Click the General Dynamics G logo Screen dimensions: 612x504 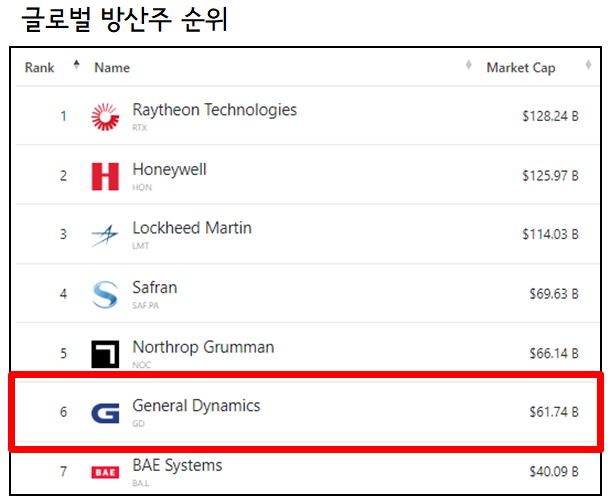click(x=105, y=413)
